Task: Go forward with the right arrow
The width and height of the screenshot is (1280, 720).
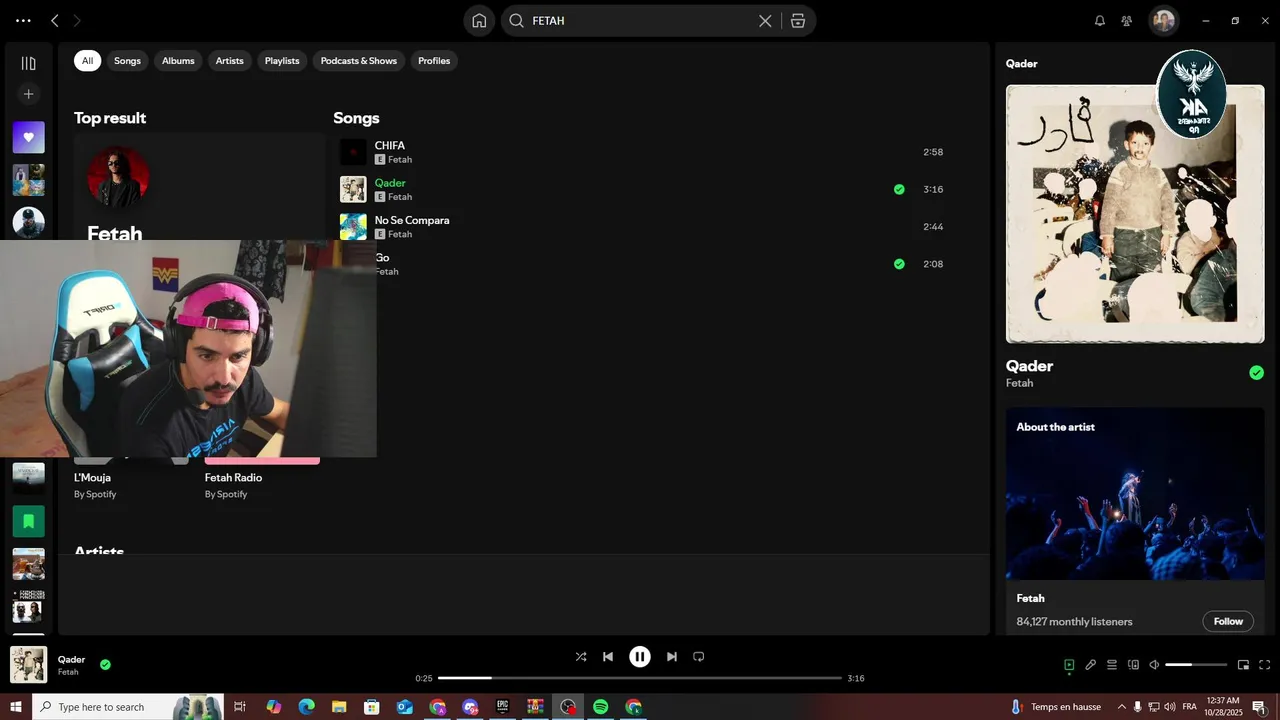Action: [x=77, y=20]
